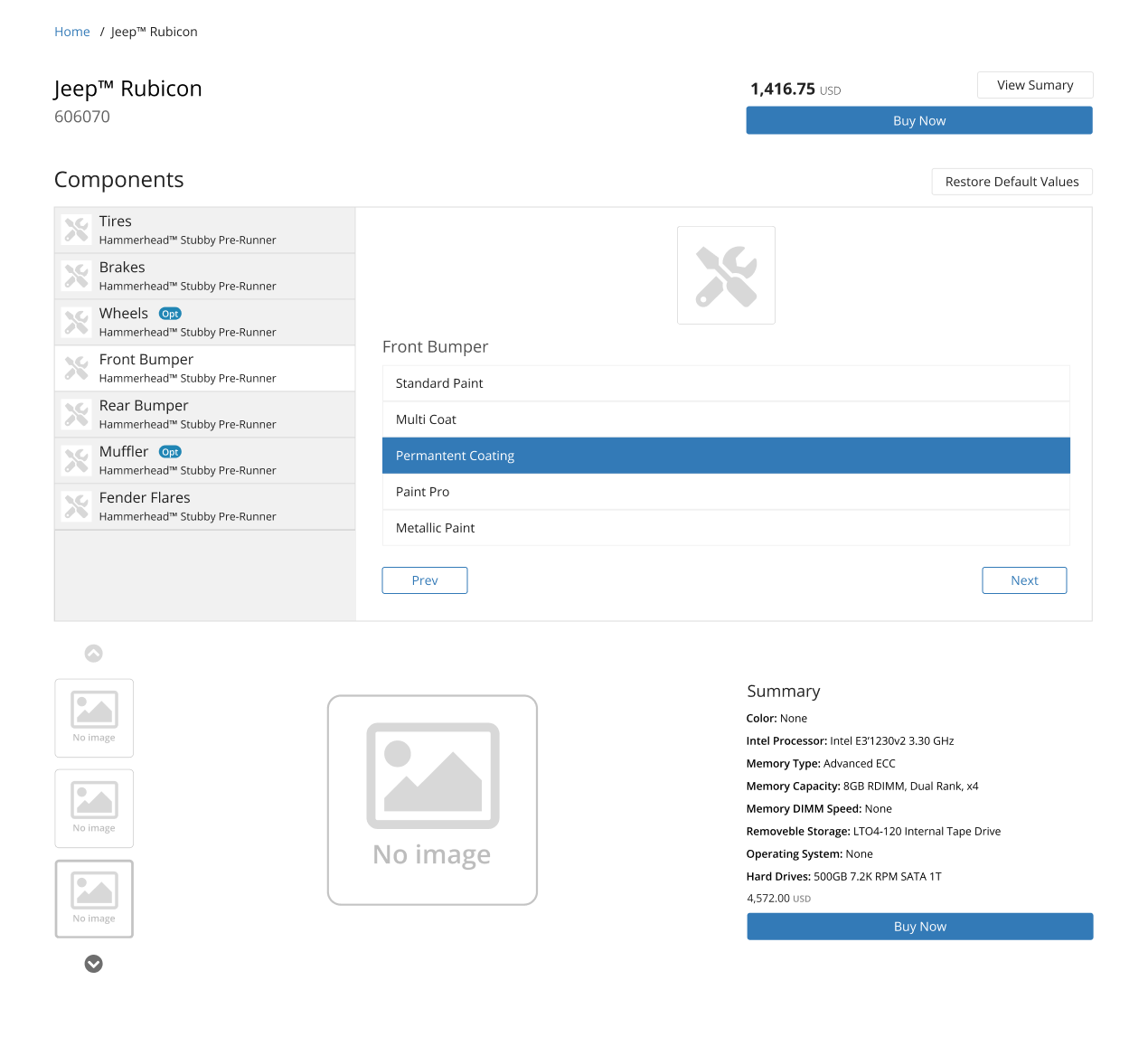Go to previous component with Prev
Viewport: 1148px width, 1046px height.
click(425, 580)
